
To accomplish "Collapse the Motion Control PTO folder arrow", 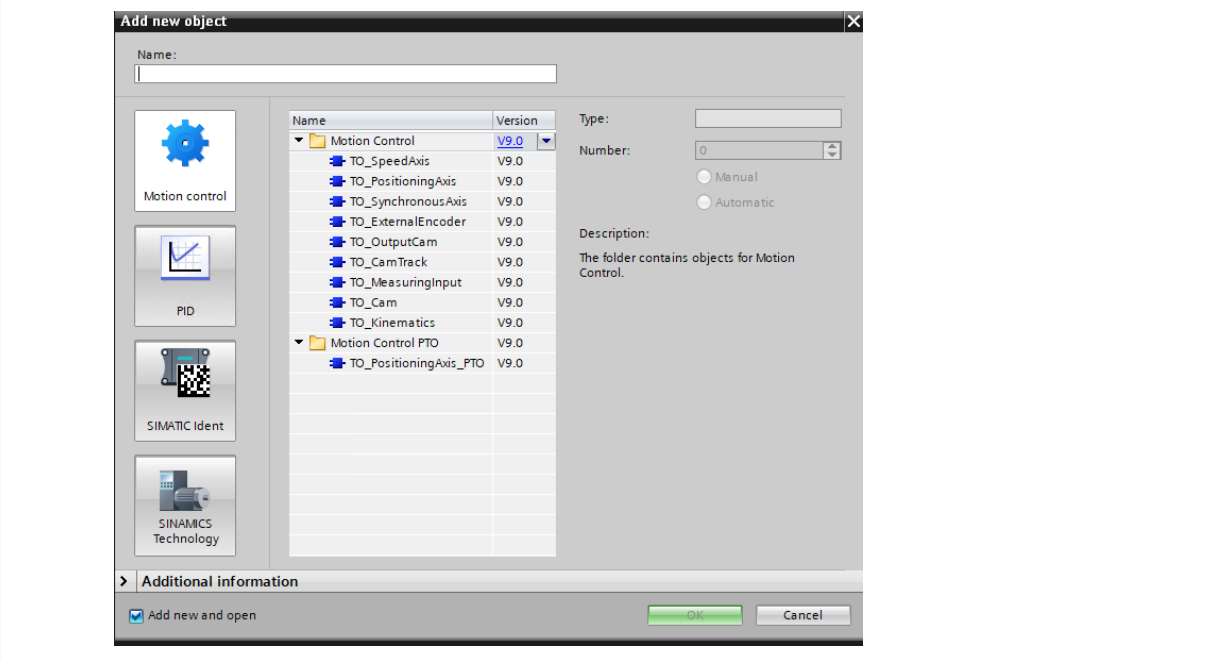I will click(299, 343).
